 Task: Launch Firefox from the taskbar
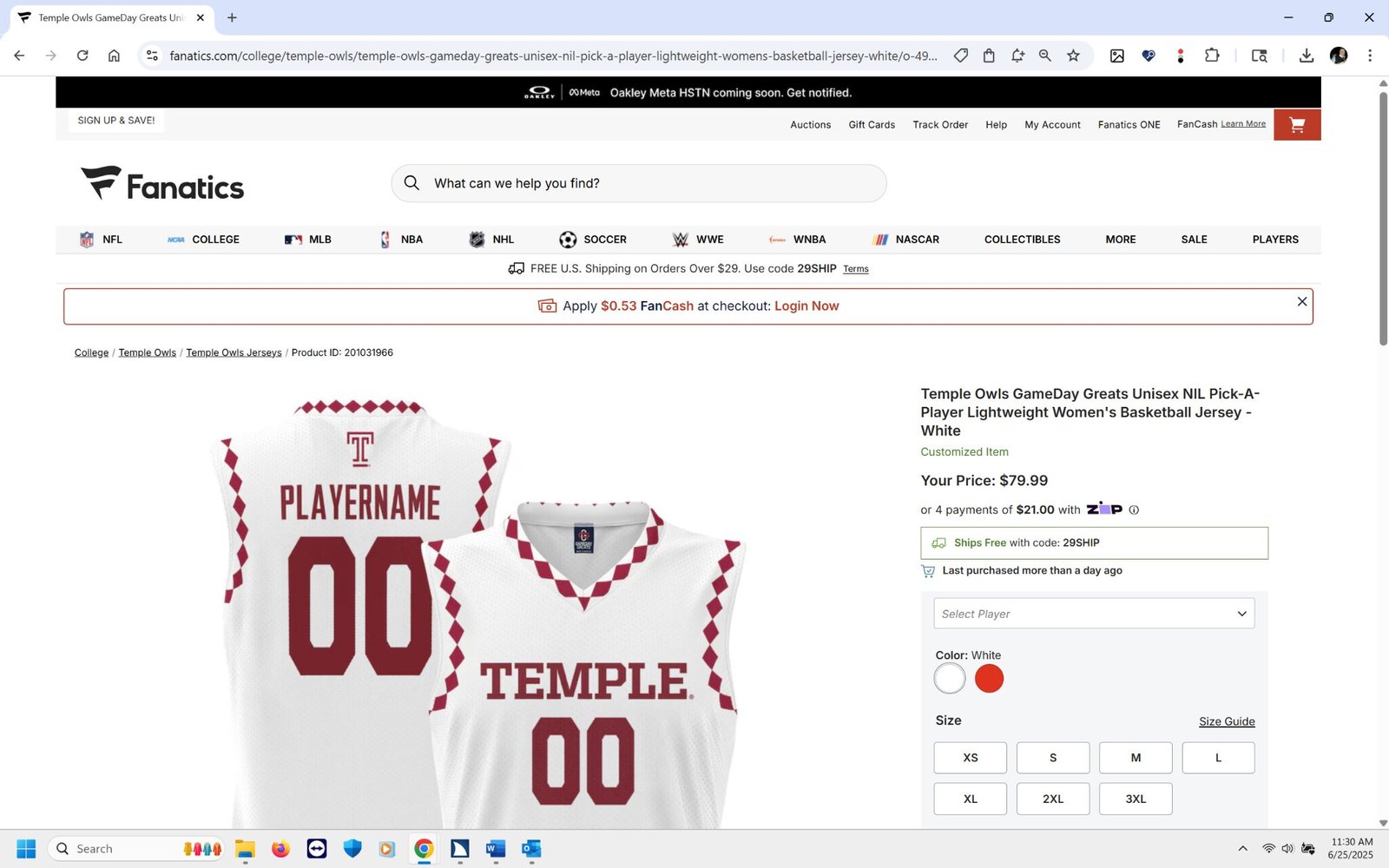click(280, 849)
